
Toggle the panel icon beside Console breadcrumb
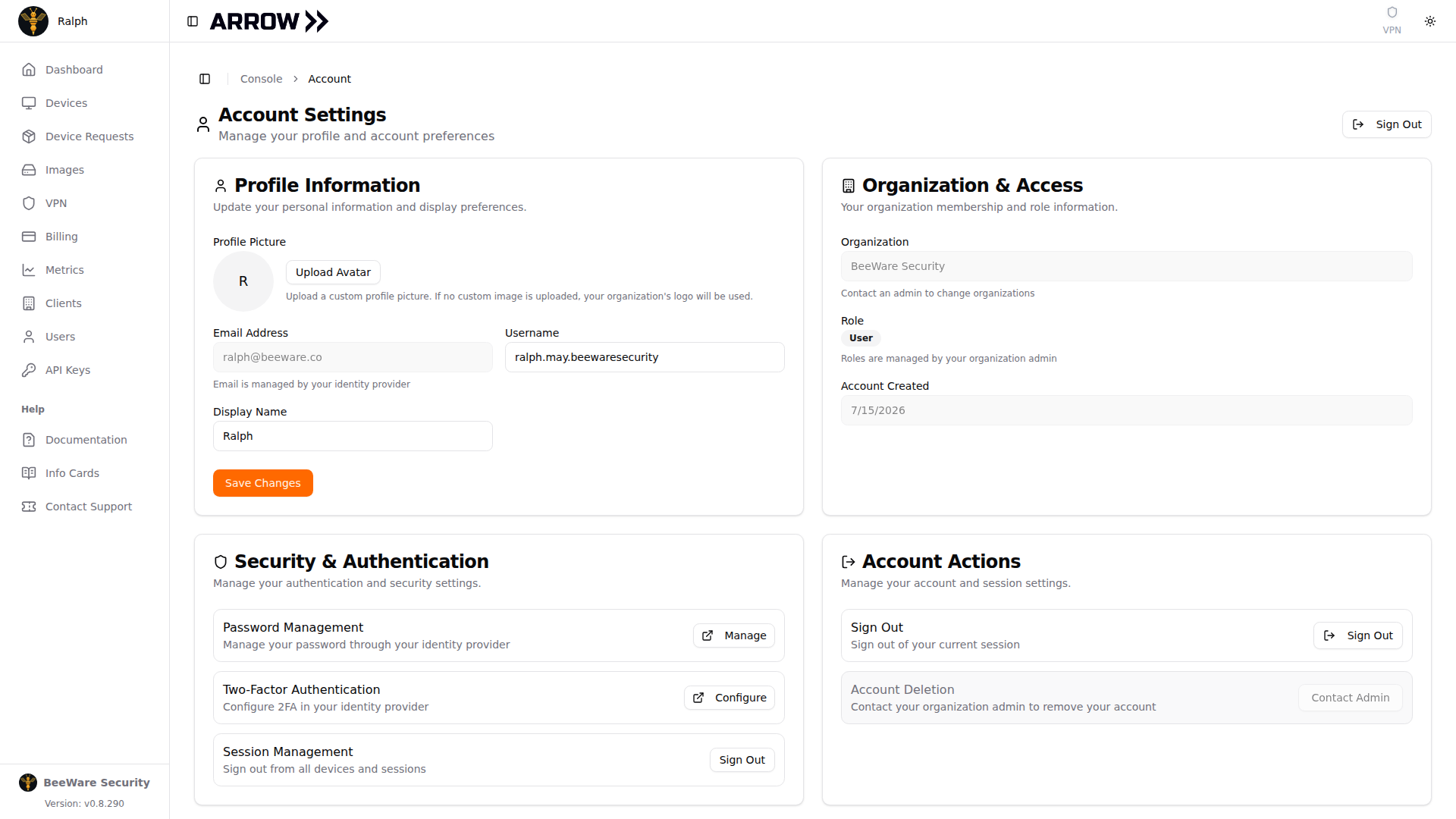205,79
